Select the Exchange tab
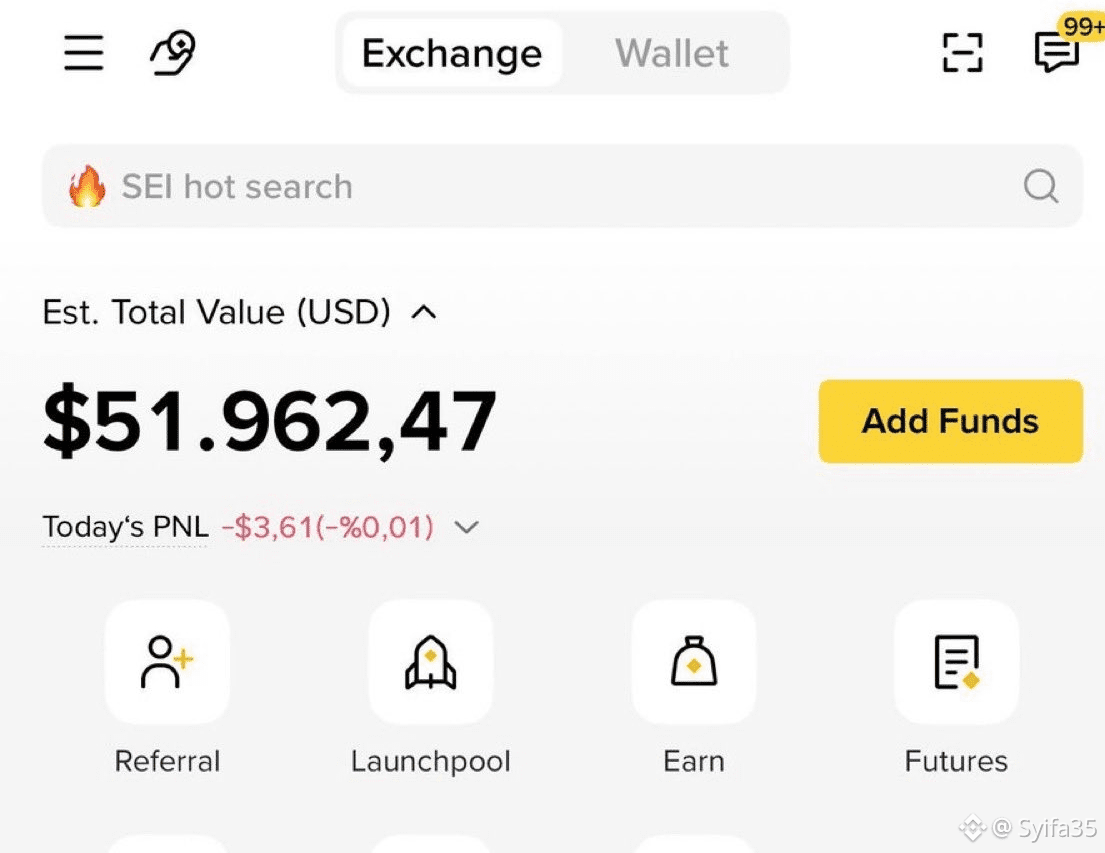The width and height of the screenshot is (1105, 853). pos(452,53)
